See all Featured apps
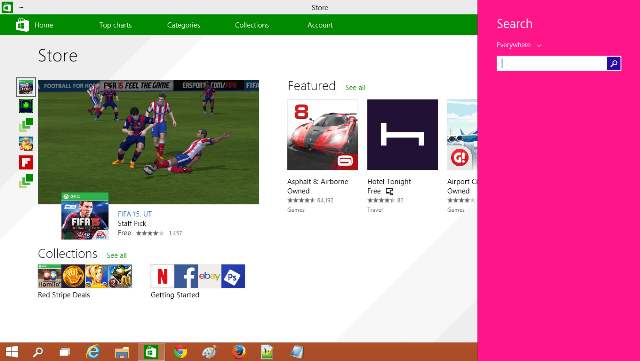640x361 pixels. (355, 87)
